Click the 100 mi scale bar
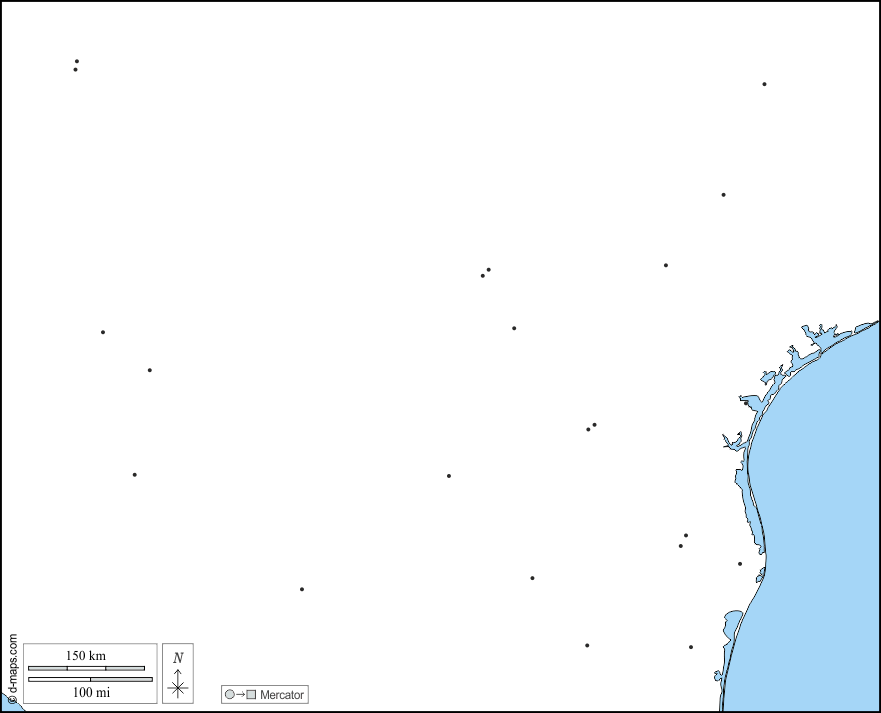The height and width of the screenshot is (713, 881). pyautogui.click(x=90, y=679)
